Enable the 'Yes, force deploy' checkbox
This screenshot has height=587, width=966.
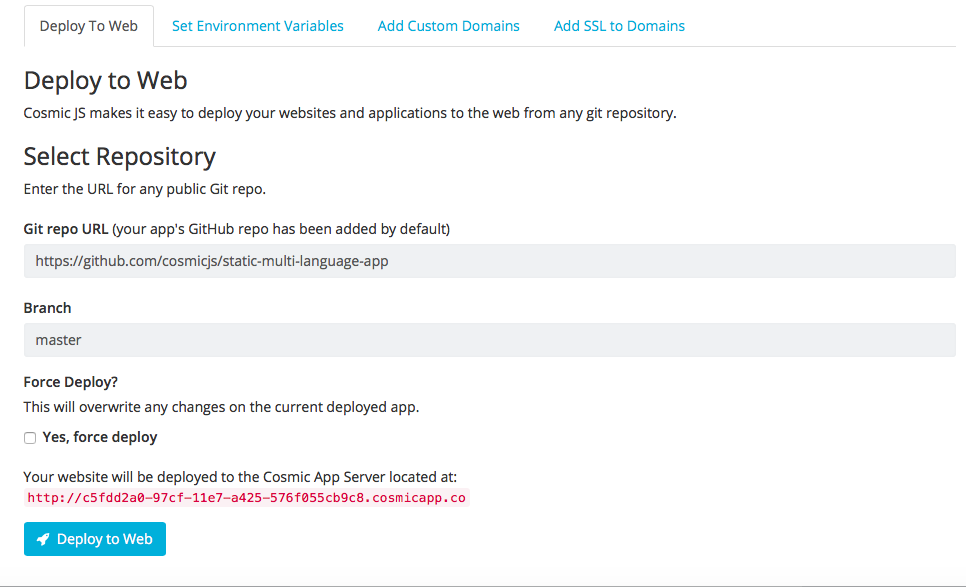point(30,438)
